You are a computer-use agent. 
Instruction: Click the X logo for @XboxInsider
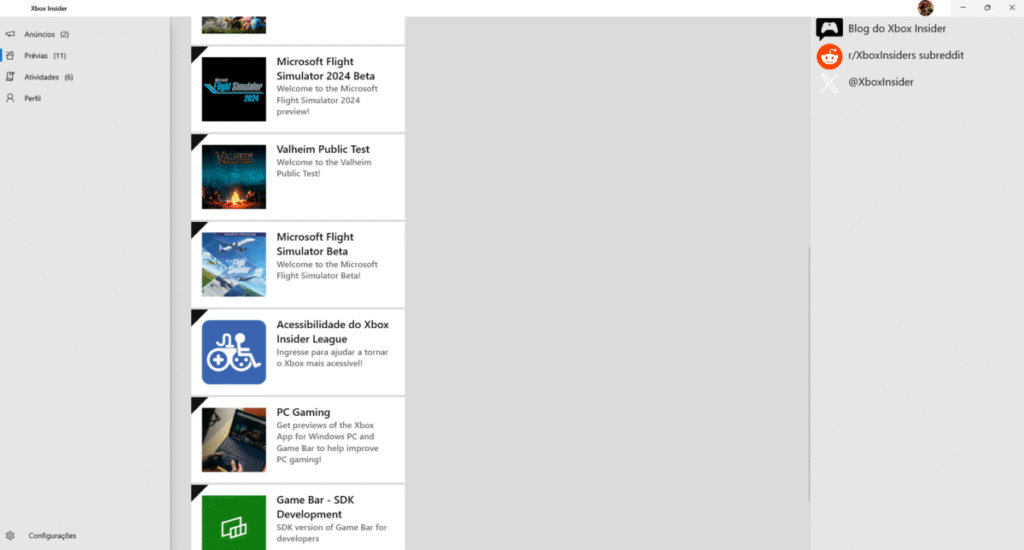829,82
